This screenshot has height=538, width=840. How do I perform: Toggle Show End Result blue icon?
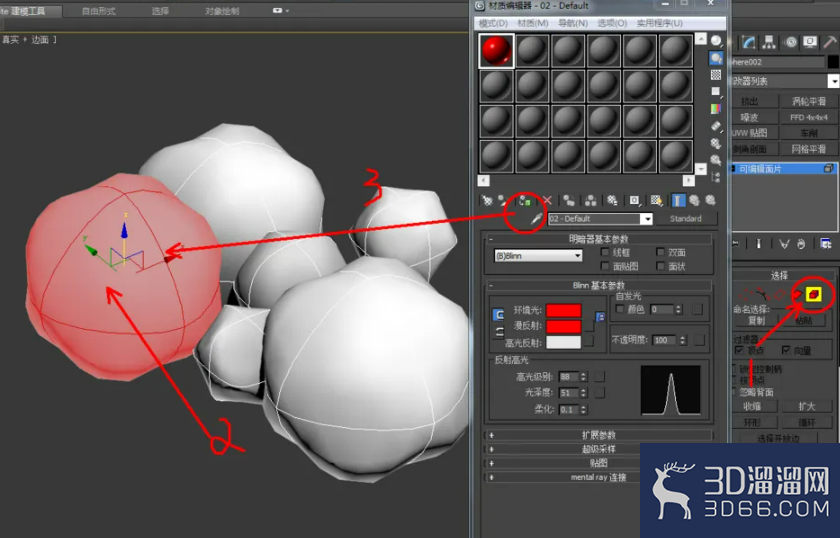point(678,200)
